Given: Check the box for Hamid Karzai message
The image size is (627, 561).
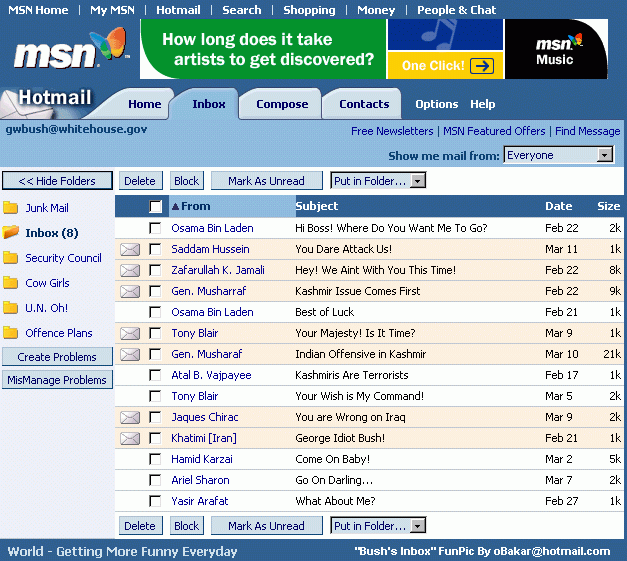Looking at the screenshot, I should coord(155,459).
